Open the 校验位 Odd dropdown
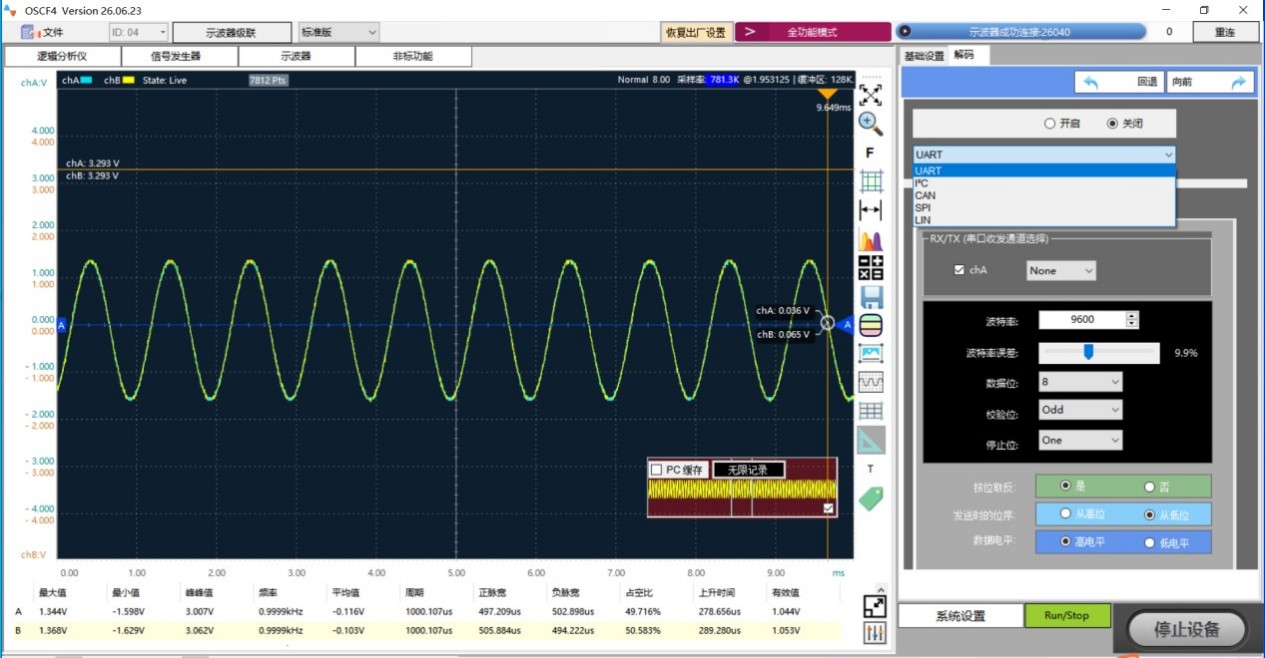The image size is (1265, 658). coord(1080,409)
